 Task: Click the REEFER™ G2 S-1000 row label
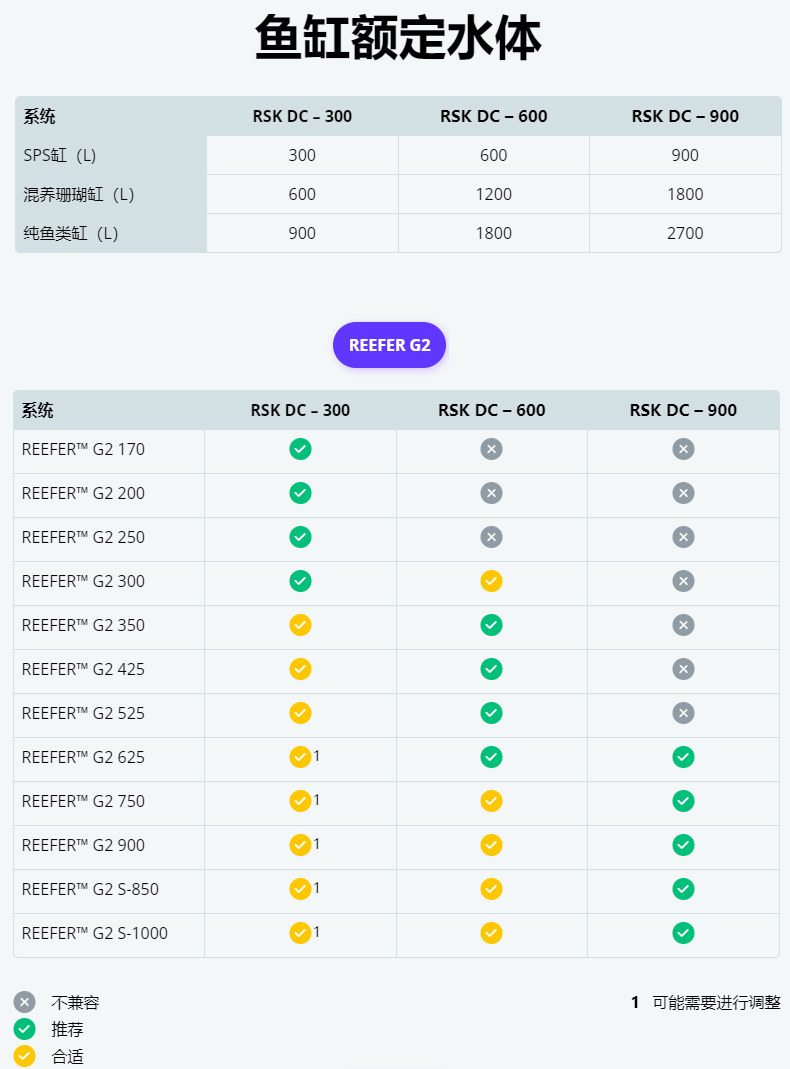tap(95, 933)
